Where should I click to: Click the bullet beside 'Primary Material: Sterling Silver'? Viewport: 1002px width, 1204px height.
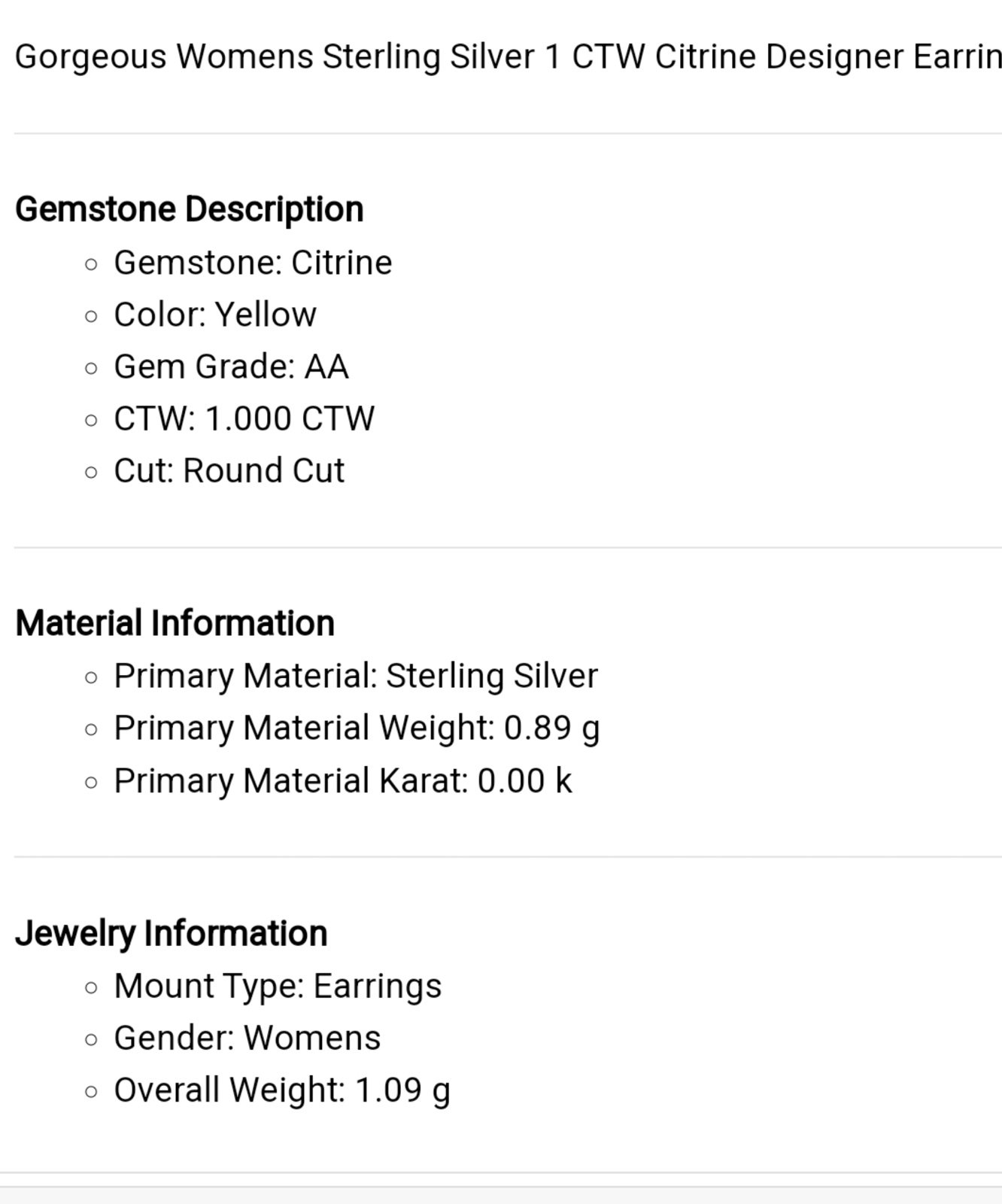click(x=92, y=678)
